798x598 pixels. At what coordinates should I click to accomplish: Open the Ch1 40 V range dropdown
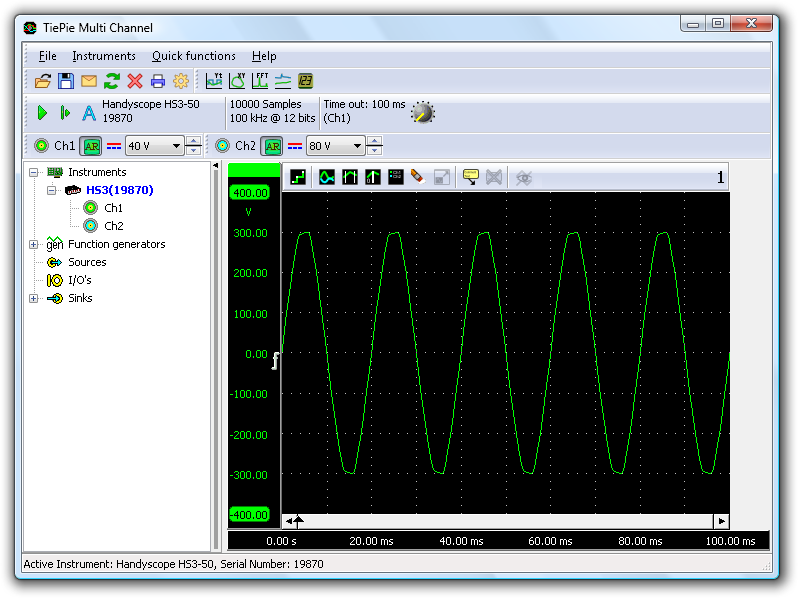point(177,146)
